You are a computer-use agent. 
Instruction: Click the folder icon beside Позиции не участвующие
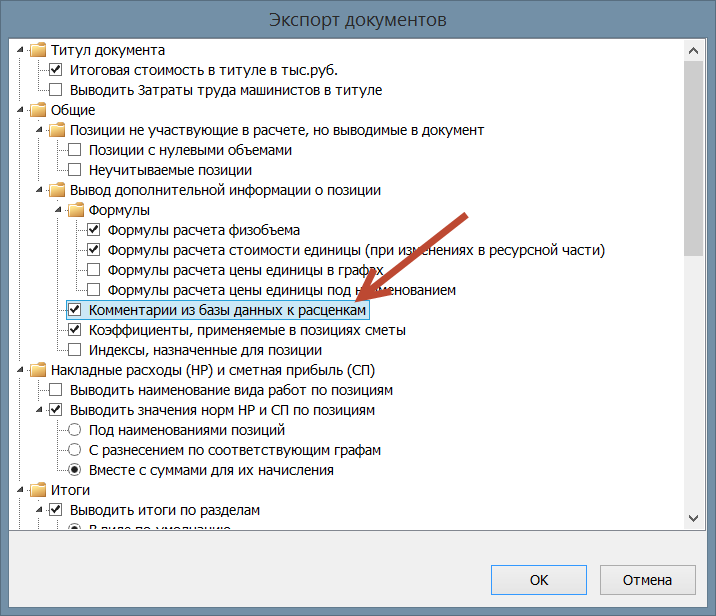click(57, 130)
